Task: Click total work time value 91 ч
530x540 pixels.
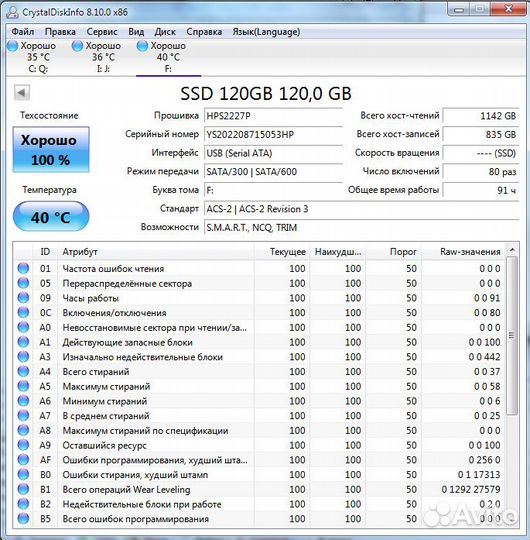Action: click(x=481, y=190)
